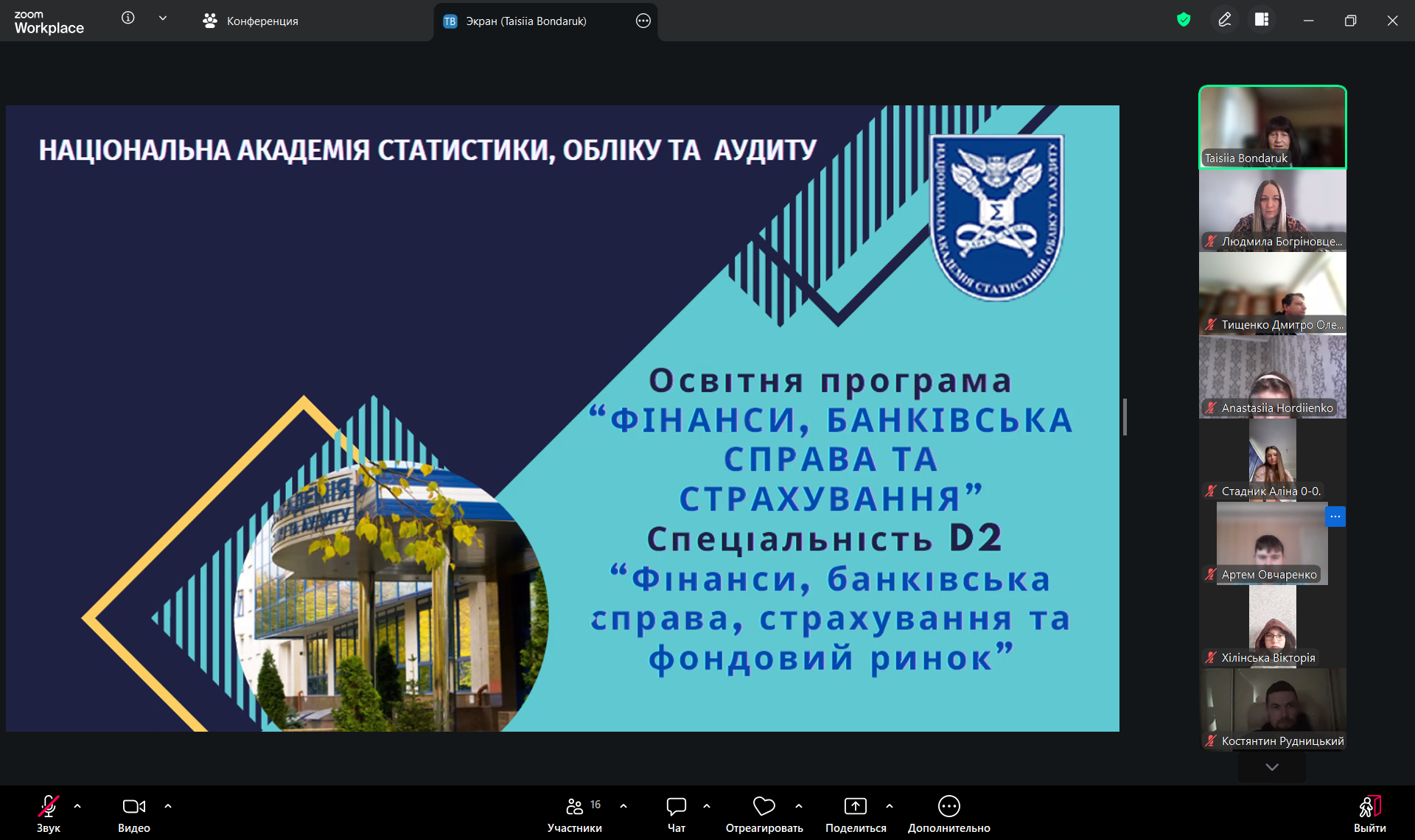Click the green encryption shield icon
The width and height of the screenshot is (1415, 840).
(x=1184, y=20)
